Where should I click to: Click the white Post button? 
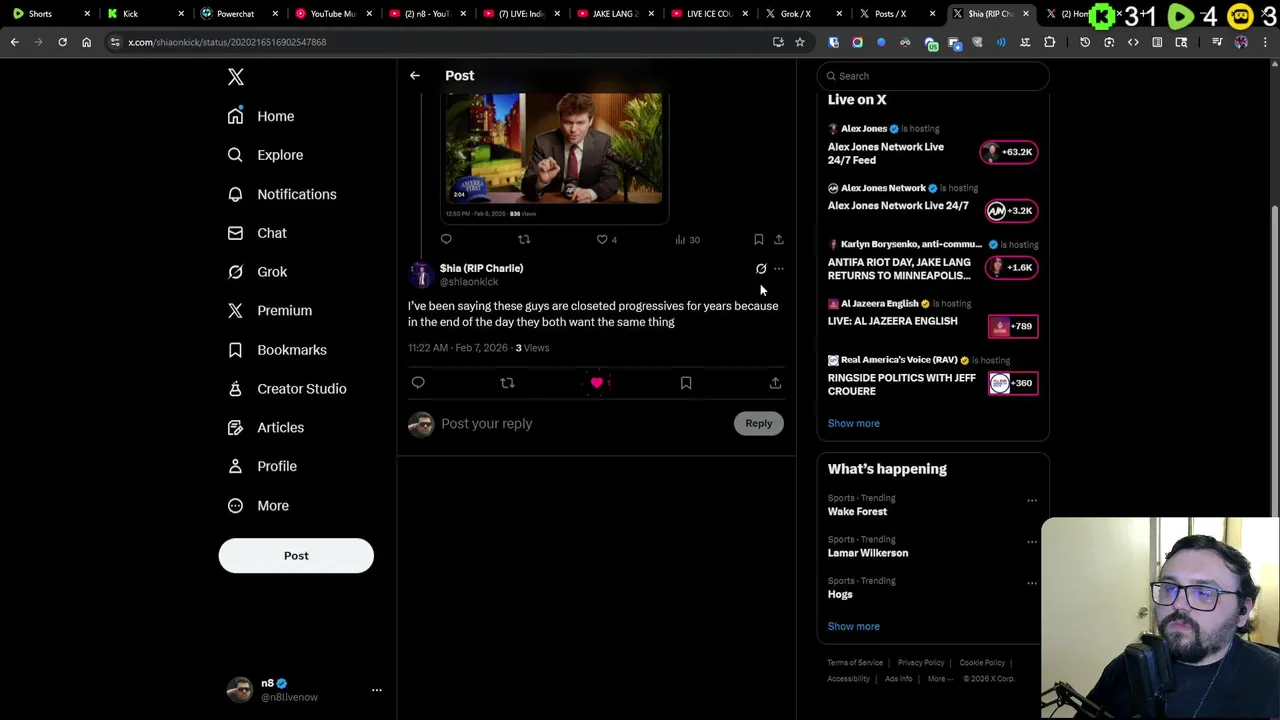point(296,555)
